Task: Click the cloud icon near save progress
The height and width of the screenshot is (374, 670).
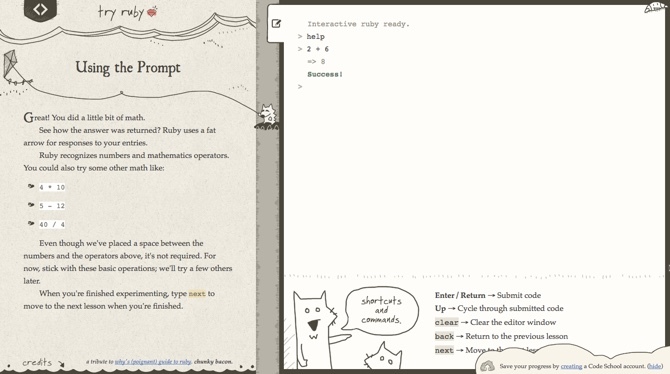Action: (x=487, y=366)
